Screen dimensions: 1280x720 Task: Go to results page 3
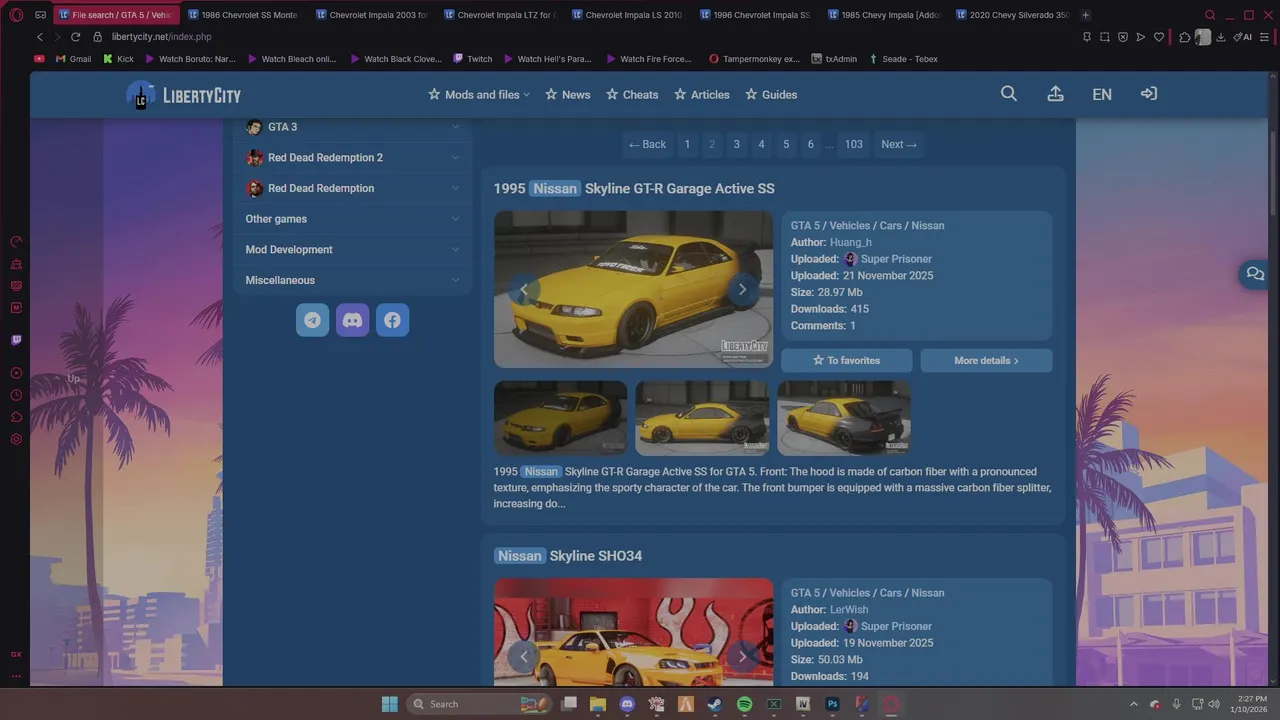(736, 144)
